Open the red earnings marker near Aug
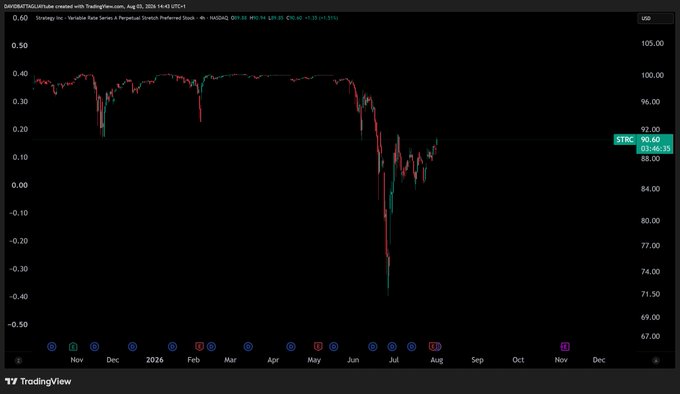 (432, 346)
